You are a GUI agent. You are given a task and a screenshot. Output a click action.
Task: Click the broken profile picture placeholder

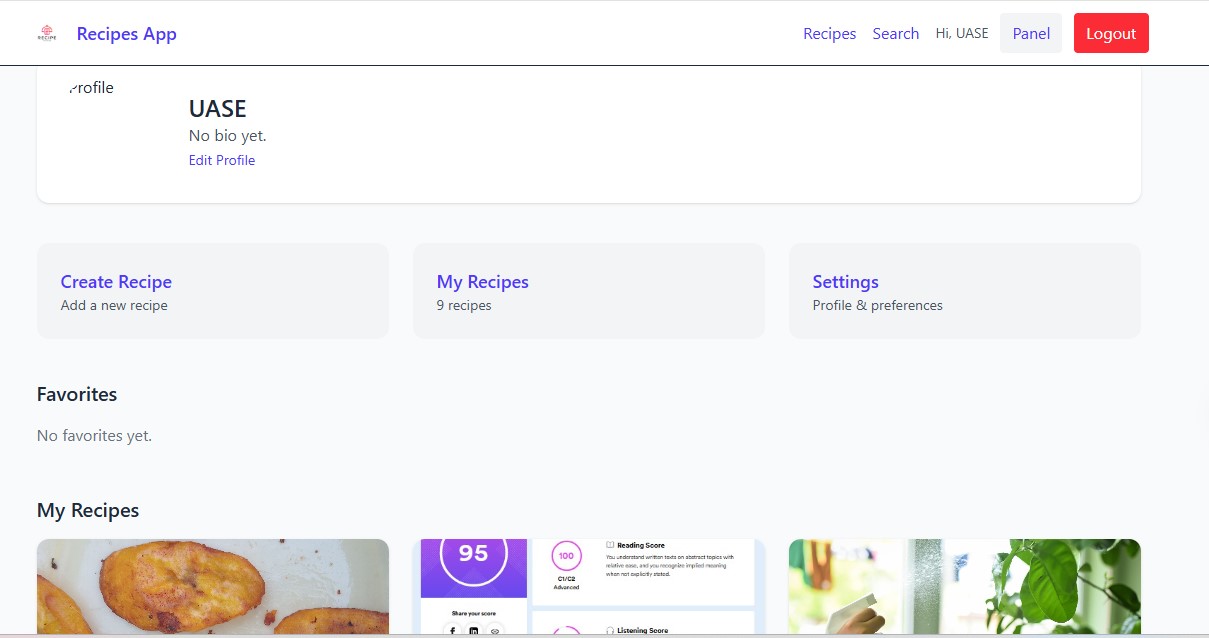[91, 88]
